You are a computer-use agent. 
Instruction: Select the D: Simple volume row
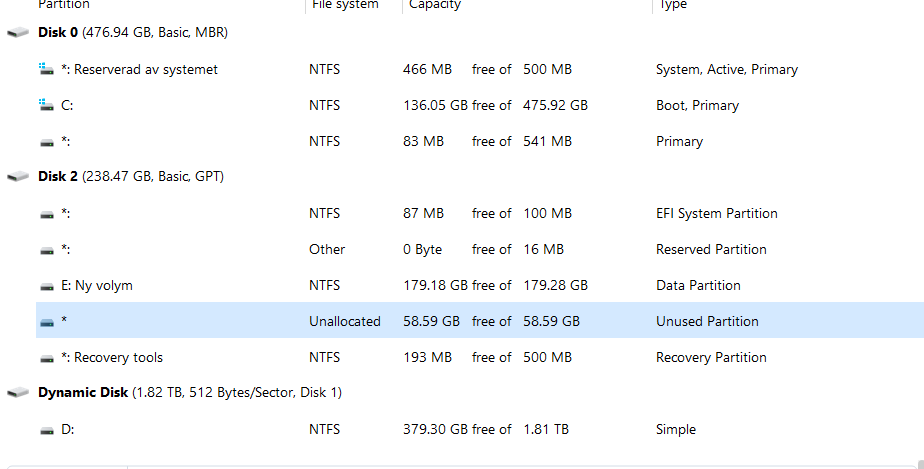480,429
